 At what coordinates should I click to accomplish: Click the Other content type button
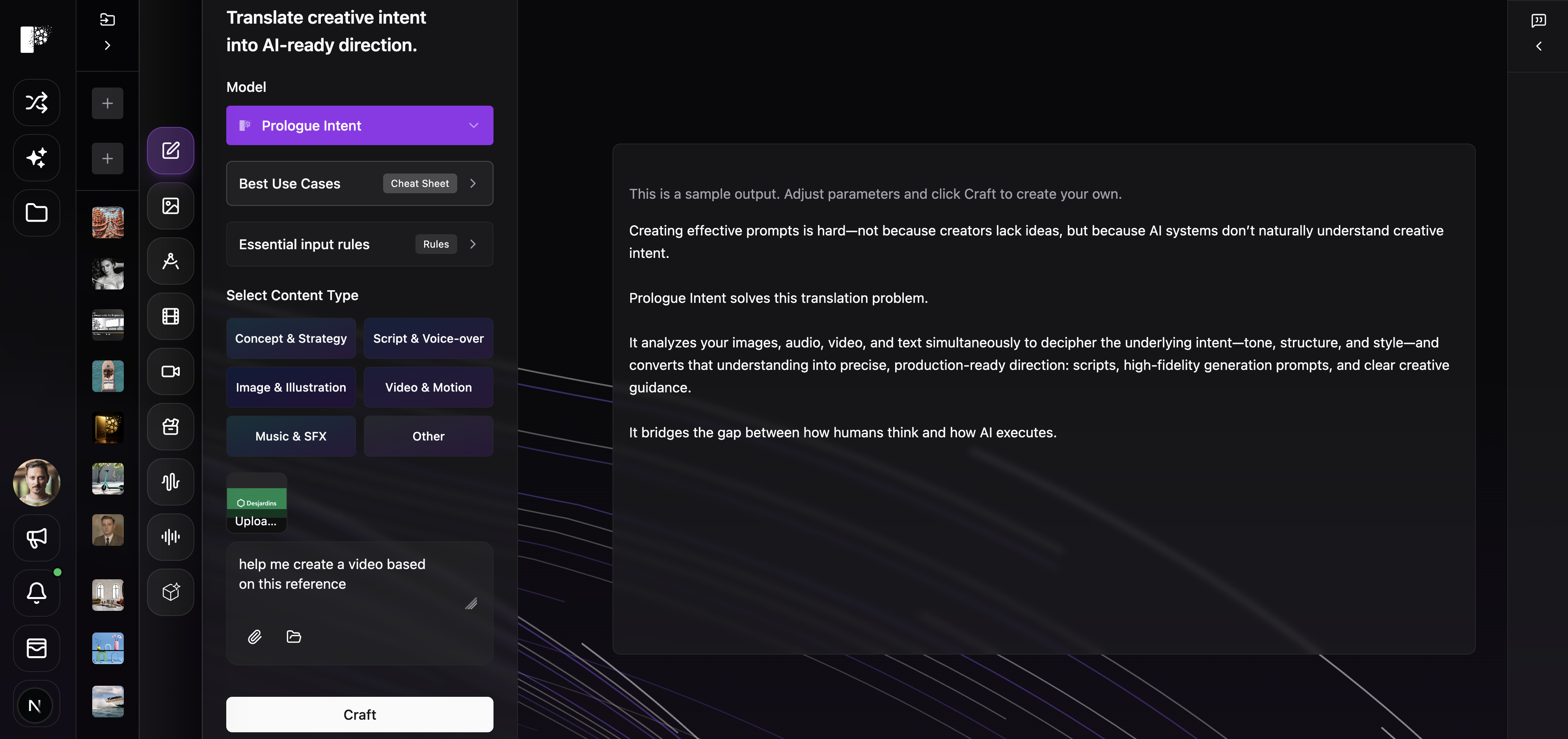pos(428,436)
